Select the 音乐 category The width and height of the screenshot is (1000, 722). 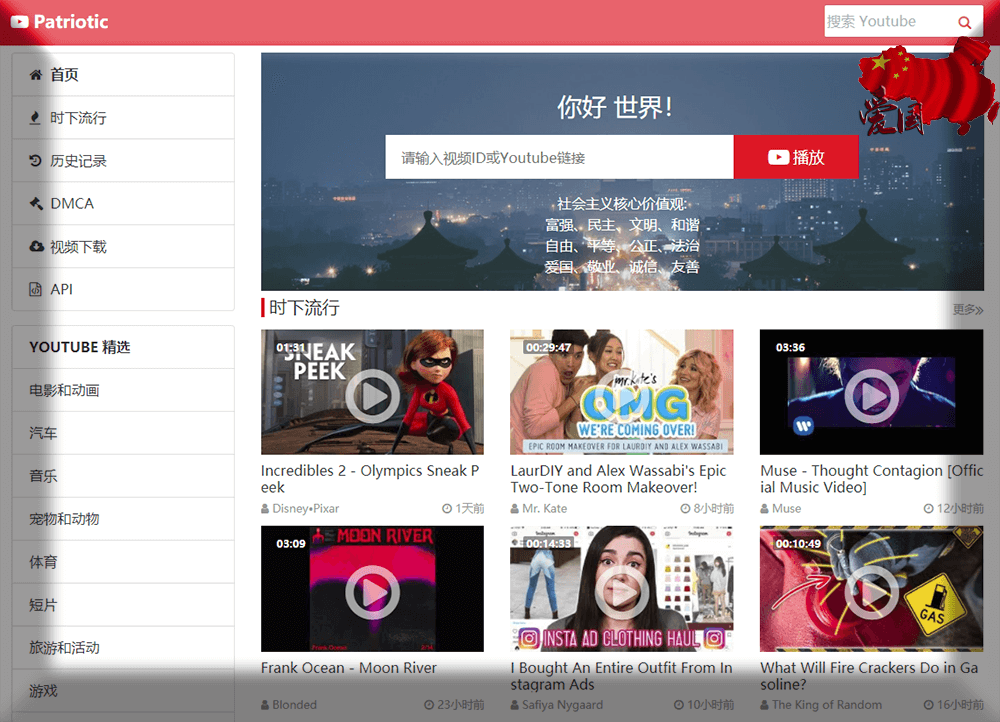coord(43,476)
